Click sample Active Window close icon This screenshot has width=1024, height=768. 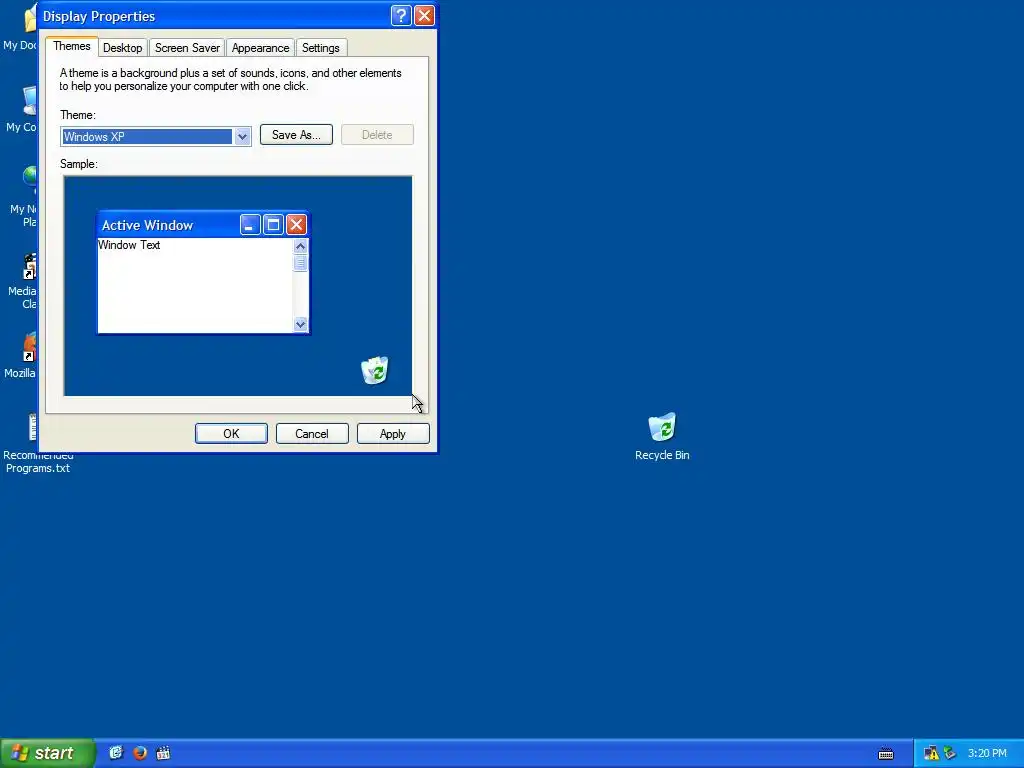296,225
